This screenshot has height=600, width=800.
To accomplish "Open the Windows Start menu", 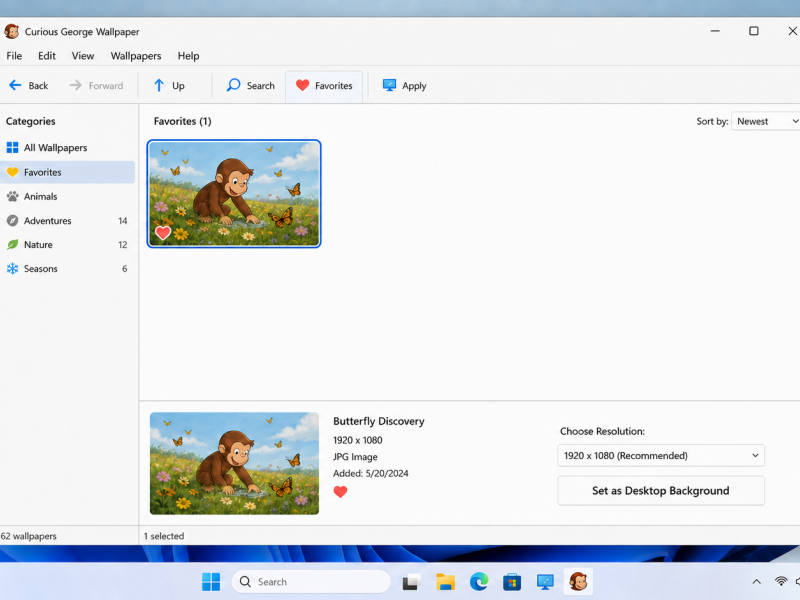I will [211, 582].
